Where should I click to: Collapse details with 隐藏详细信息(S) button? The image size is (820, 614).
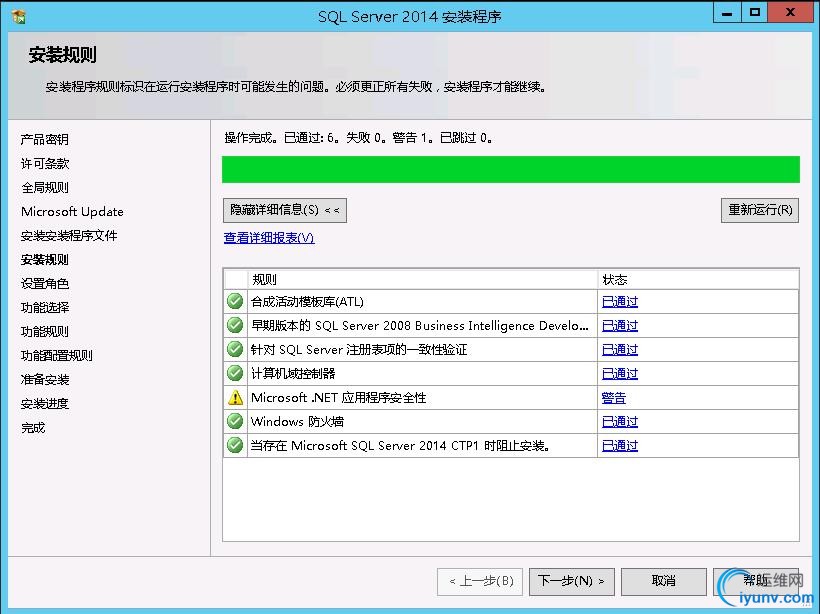[284, 210]
